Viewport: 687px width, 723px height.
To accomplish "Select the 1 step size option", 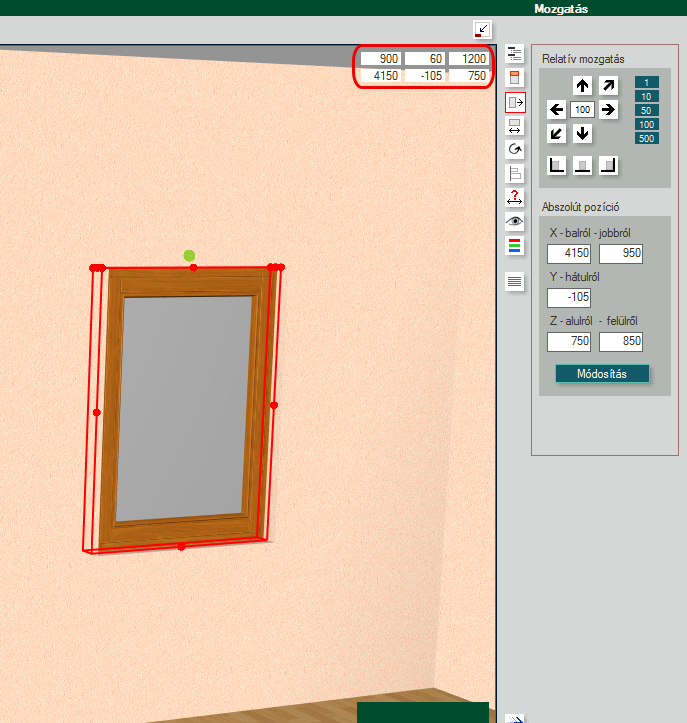I will click(646, 83).
